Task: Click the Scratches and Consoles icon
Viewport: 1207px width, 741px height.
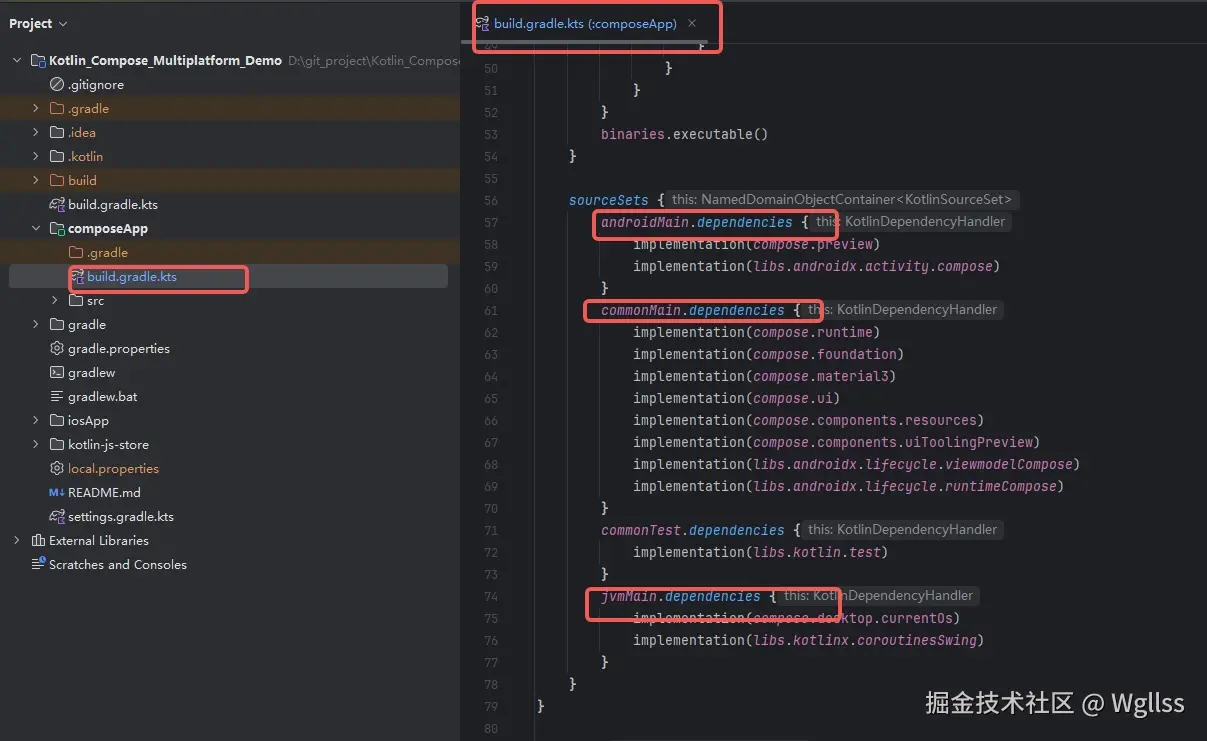Action: 38,564
